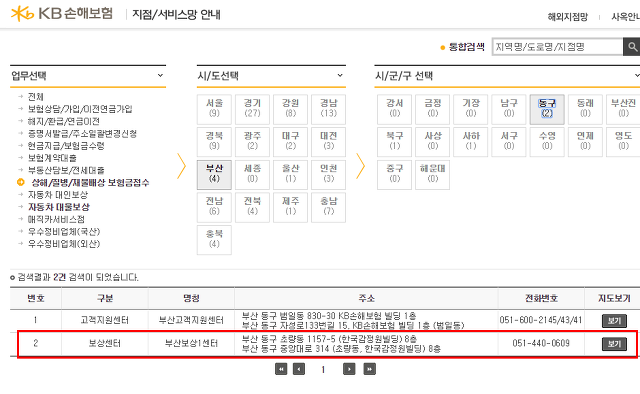Screen dimensions: 640x394
Task: Select 부동산담보/전세대출 task
Action: pos(66,170)
